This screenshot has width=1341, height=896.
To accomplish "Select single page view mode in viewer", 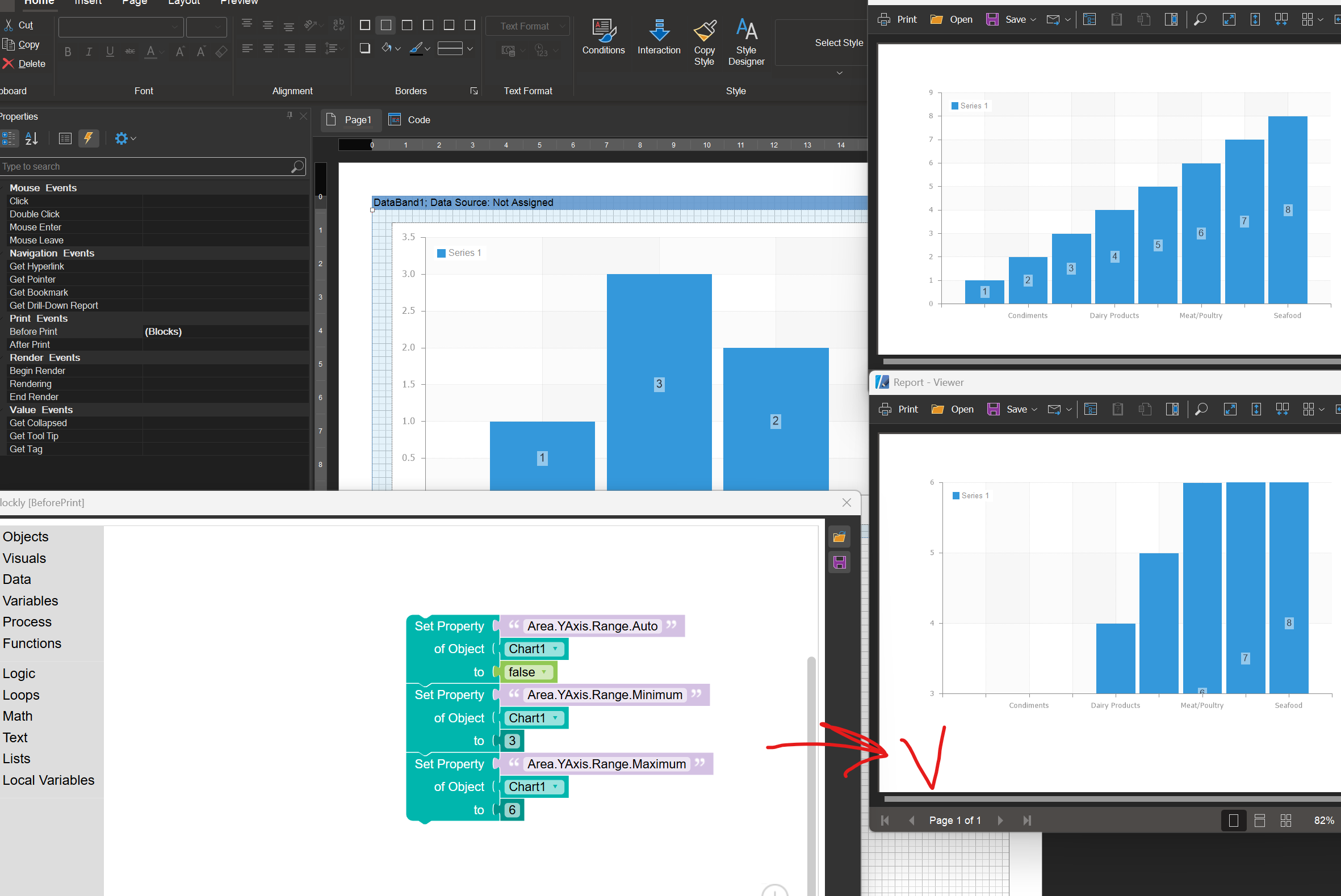I will [1233, 821].
